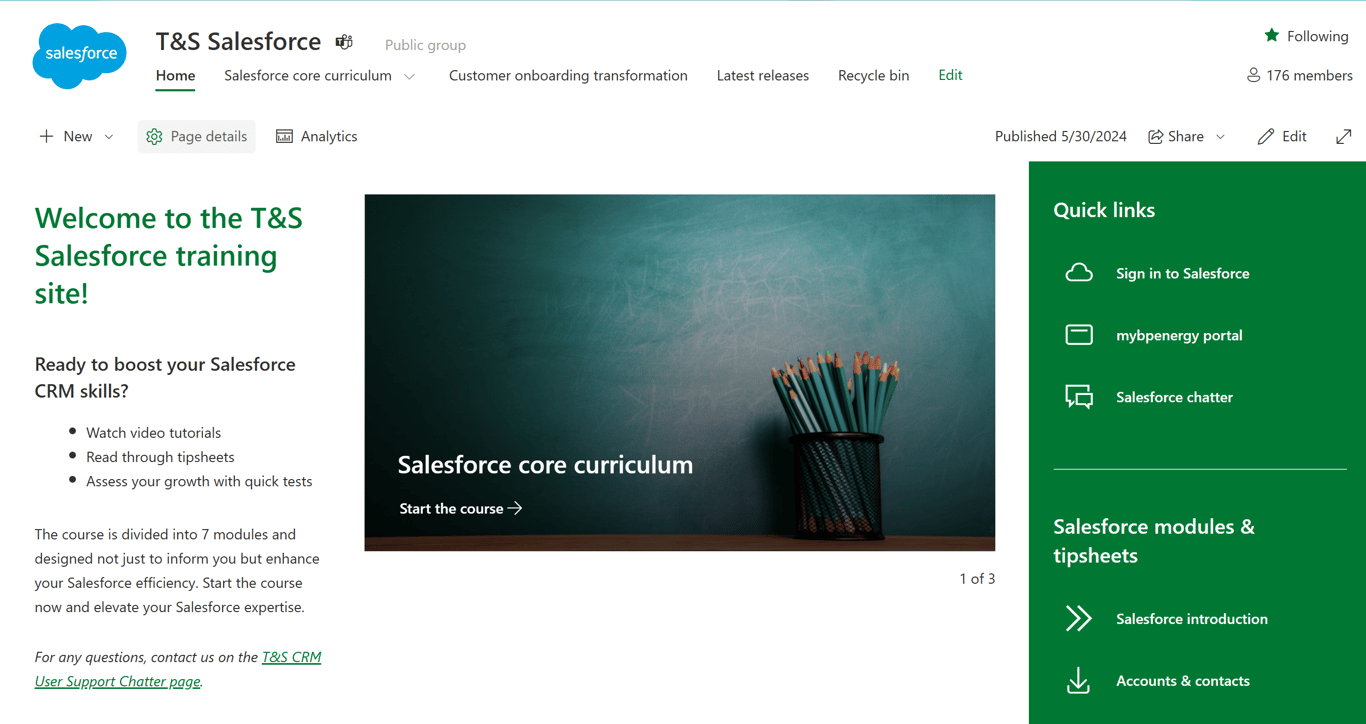Image resolution: width=1366 pixels, height=724 pixels.
Task: Click the Page details gear icon
Action: (x=154, y=136)
